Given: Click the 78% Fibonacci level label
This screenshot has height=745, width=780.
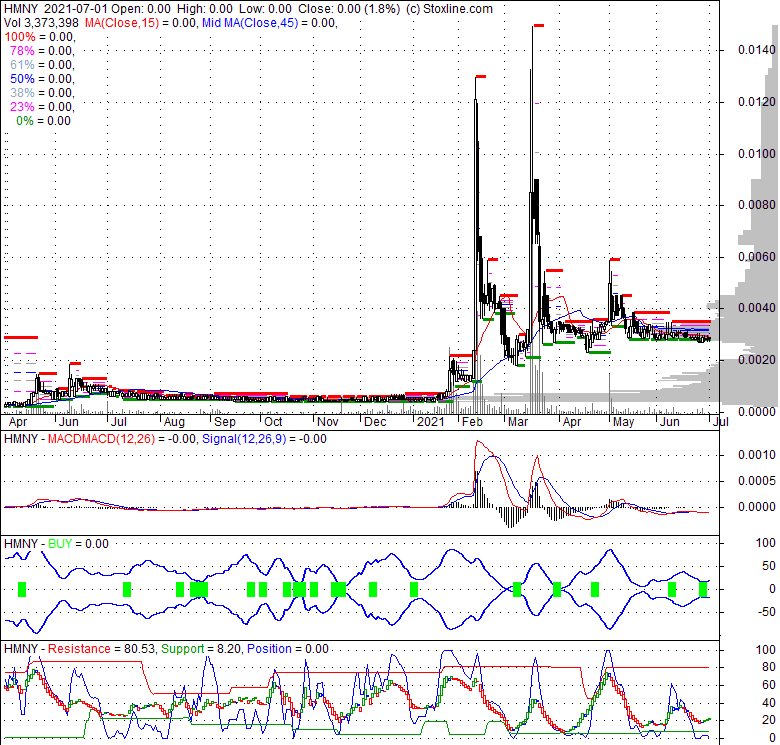Looking at the screenshot, I should click(x=22, y=51).
